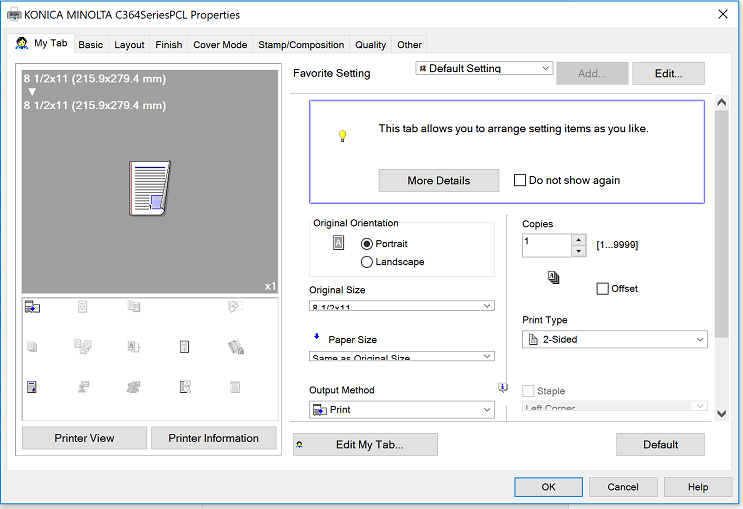Screen dimensions: 743x509
Task: Click the document preview thumbnail
Action: [x=150, y=188]
